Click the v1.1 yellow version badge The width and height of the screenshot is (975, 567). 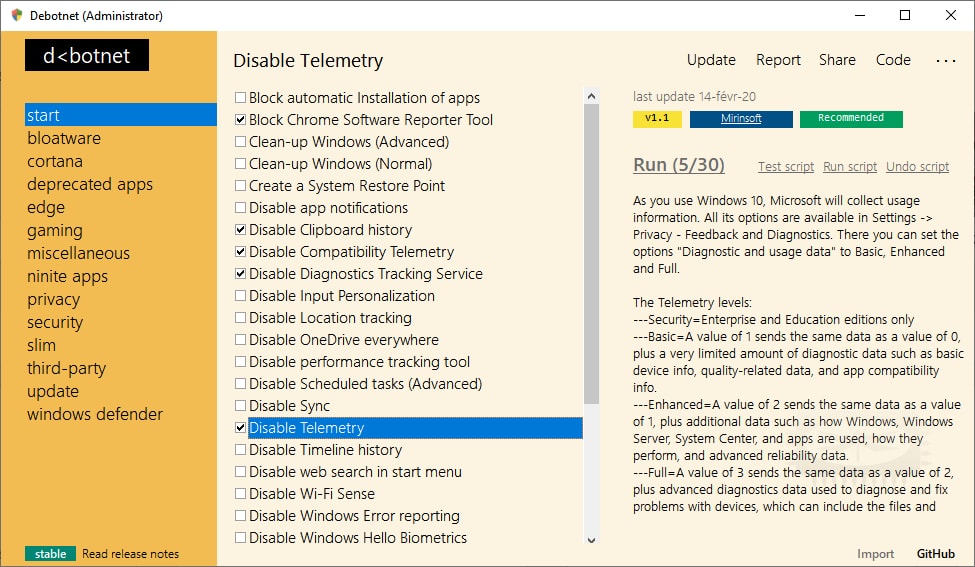point(657,118)
